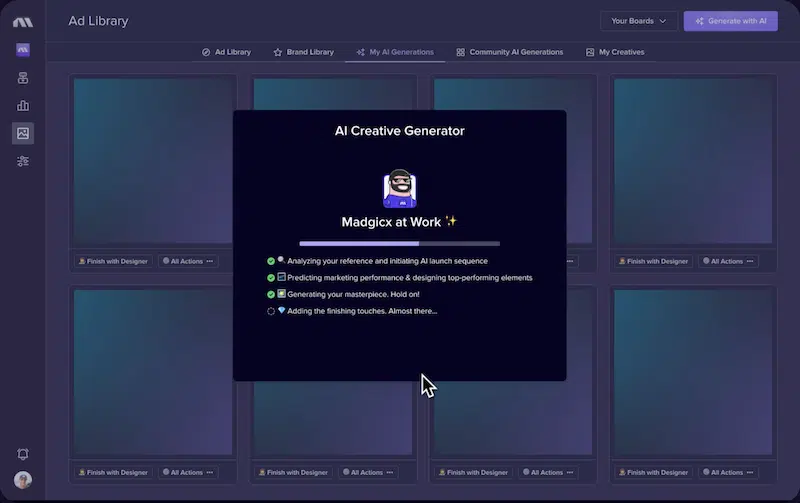Open the bar chart analytics icon
The image size is (800, 503).
coord(23,105)
